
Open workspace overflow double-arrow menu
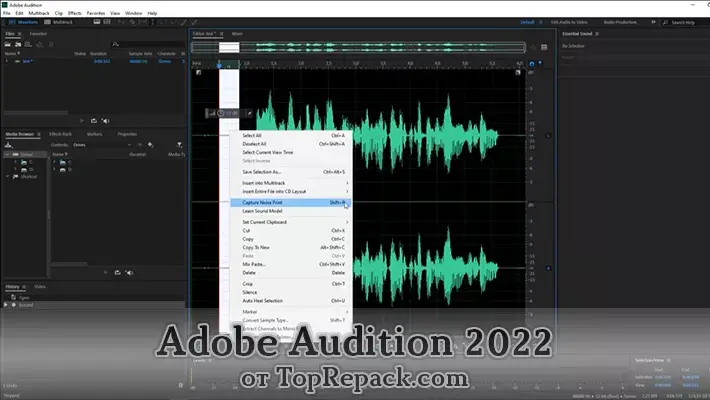(653, 22)
